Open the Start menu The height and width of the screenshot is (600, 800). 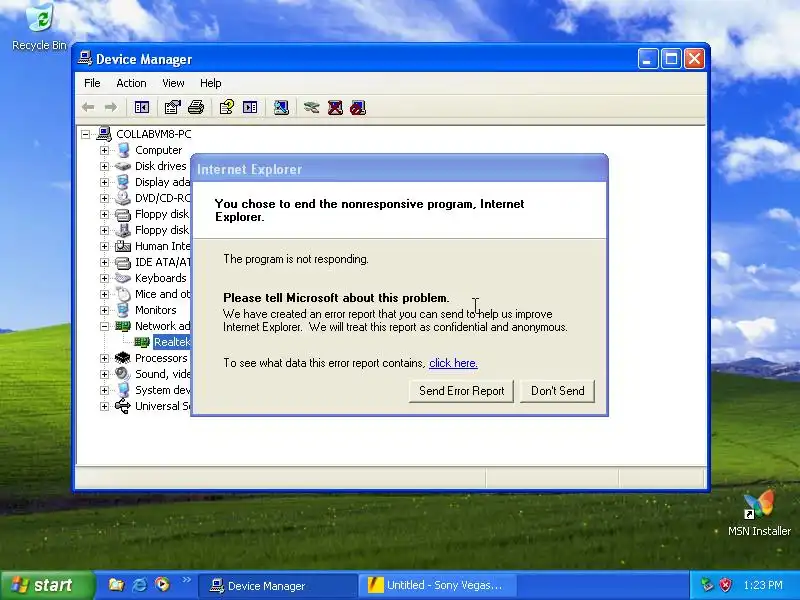47,585
